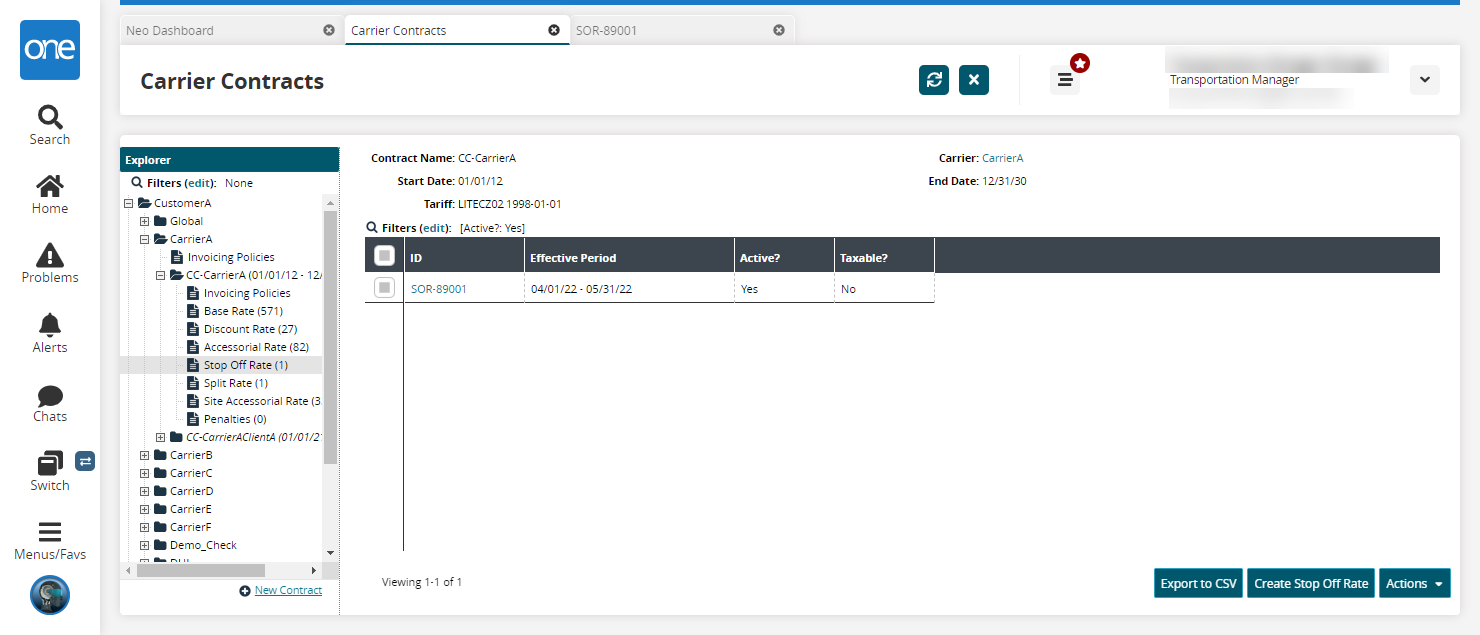Edit the stop off rate table filters
1480x635 pixels.
(x=435, y=228)
